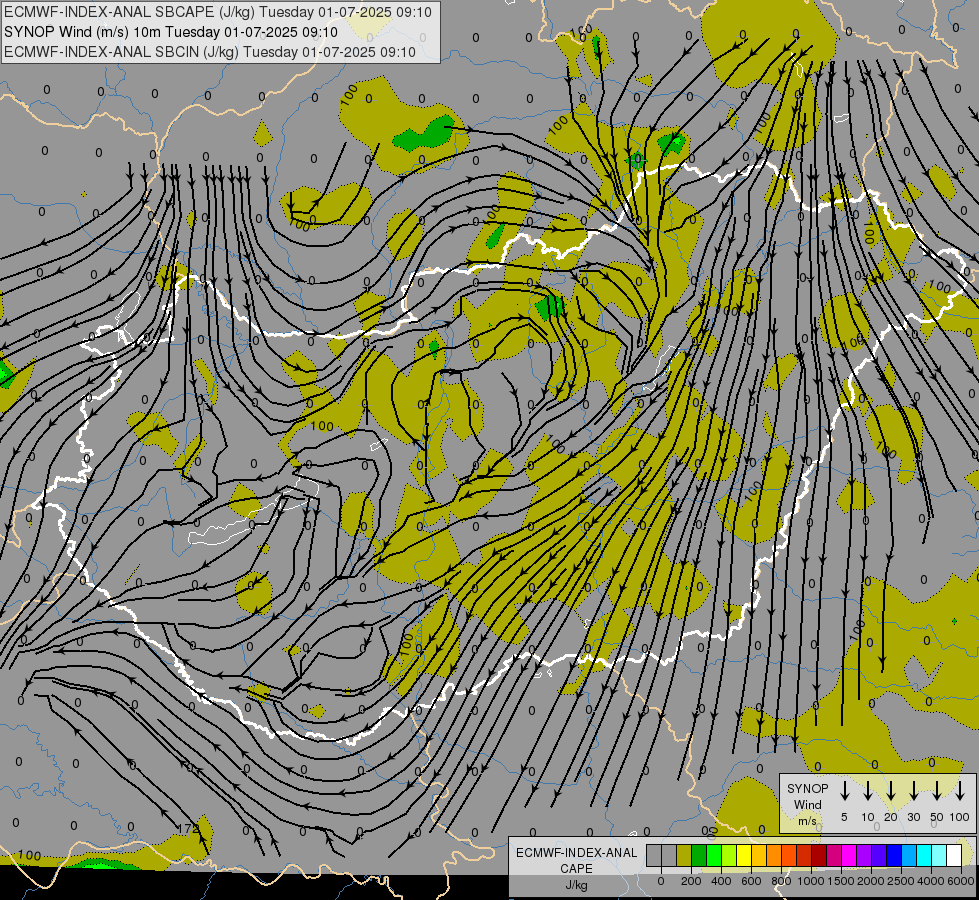Select the white swatch at the 6000 end
Viewport: 979px width, 900px height.
pos(954,856)
